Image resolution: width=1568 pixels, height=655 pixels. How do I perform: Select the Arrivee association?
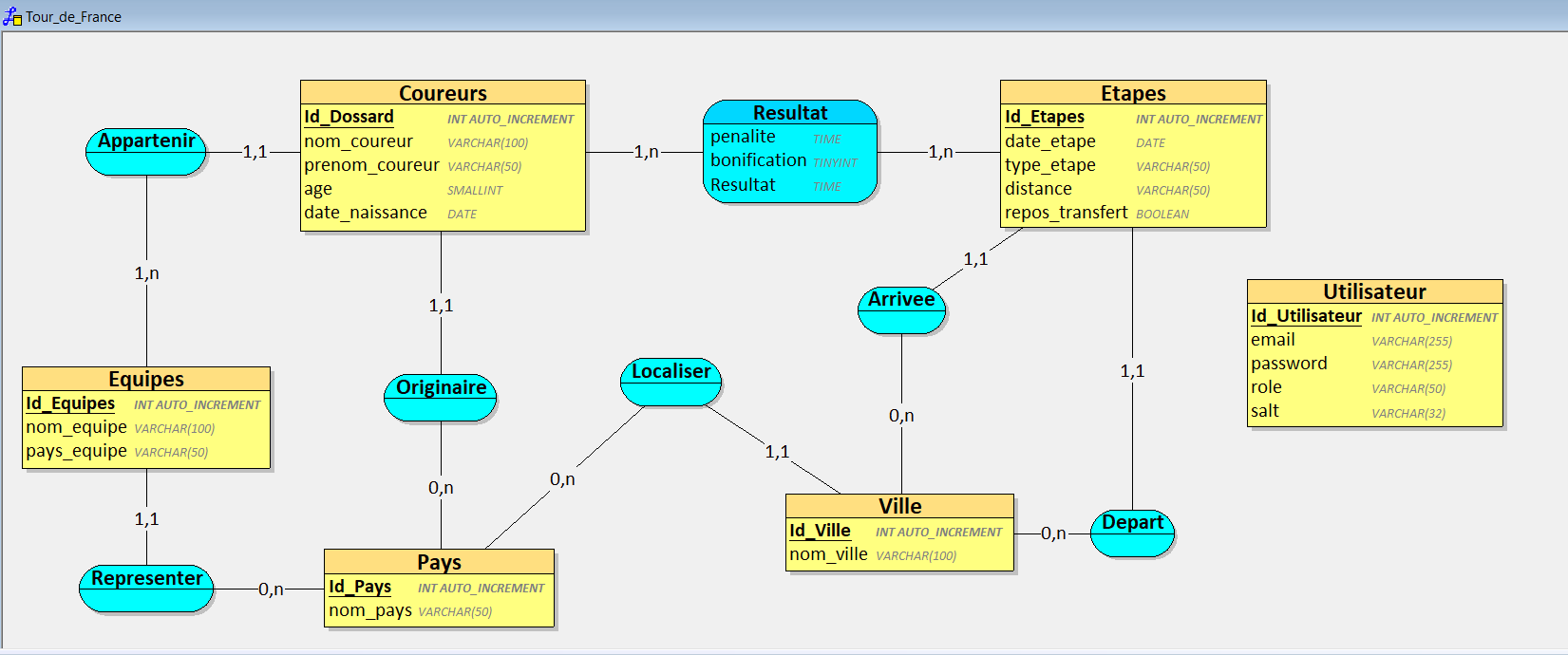point(901,311)
